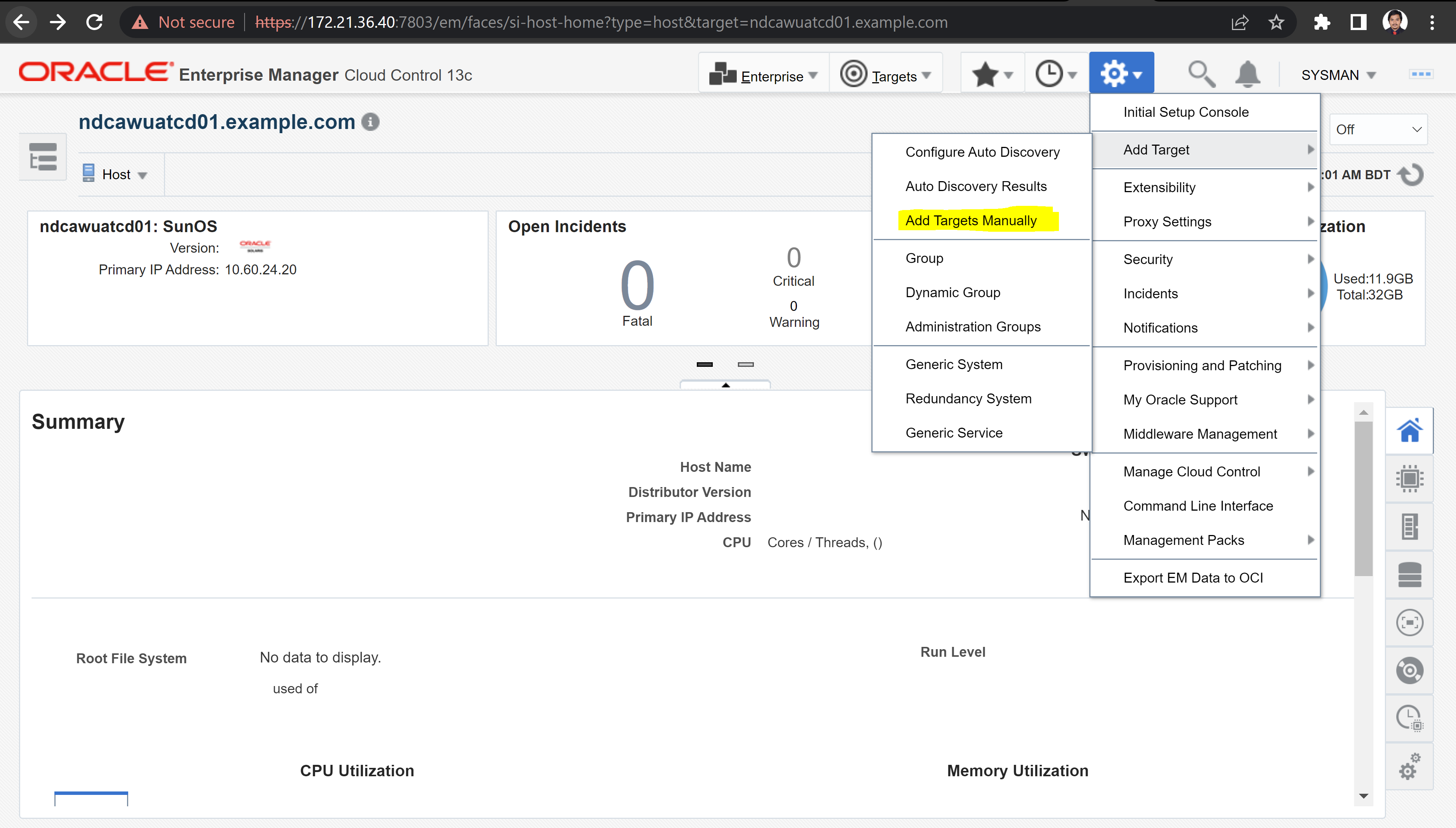1456x828 pixels.
Task: Open Administration Groups
Action: click(x=981, y=326)
